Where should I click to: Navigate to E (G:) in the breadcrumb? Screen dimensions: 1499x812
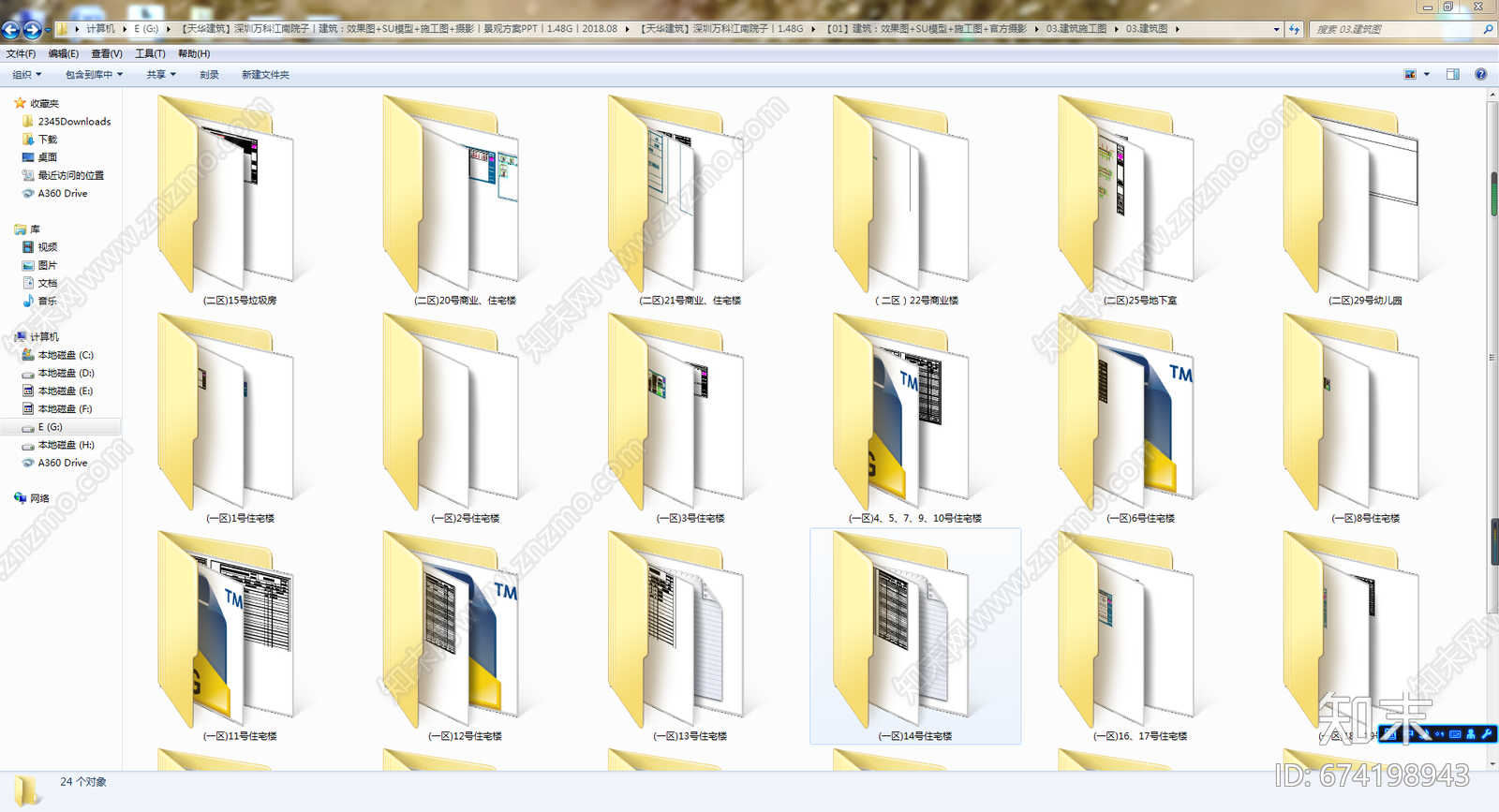(x=146, y=29)
